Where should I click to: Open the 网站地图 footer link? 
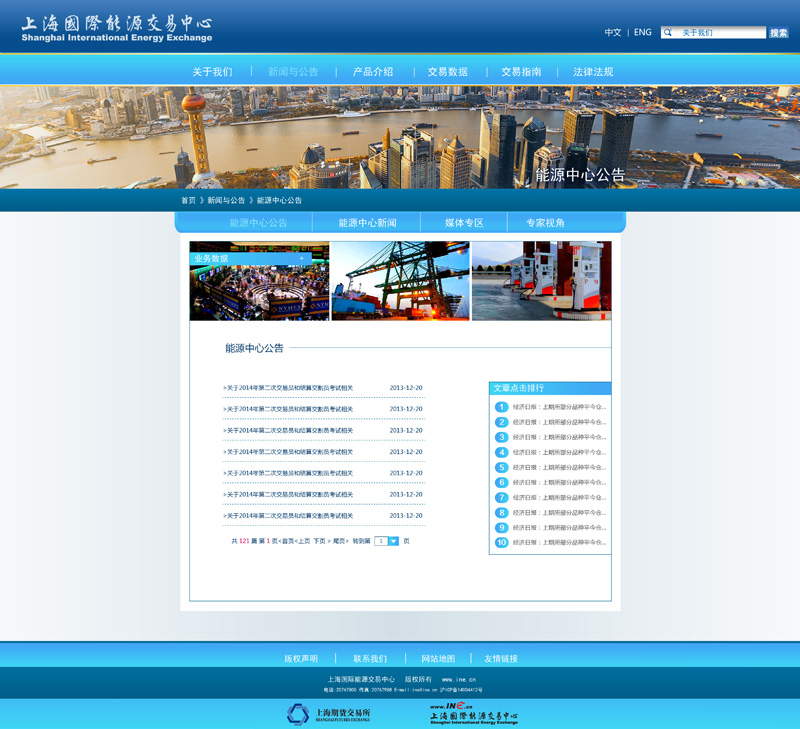[438, 659]
